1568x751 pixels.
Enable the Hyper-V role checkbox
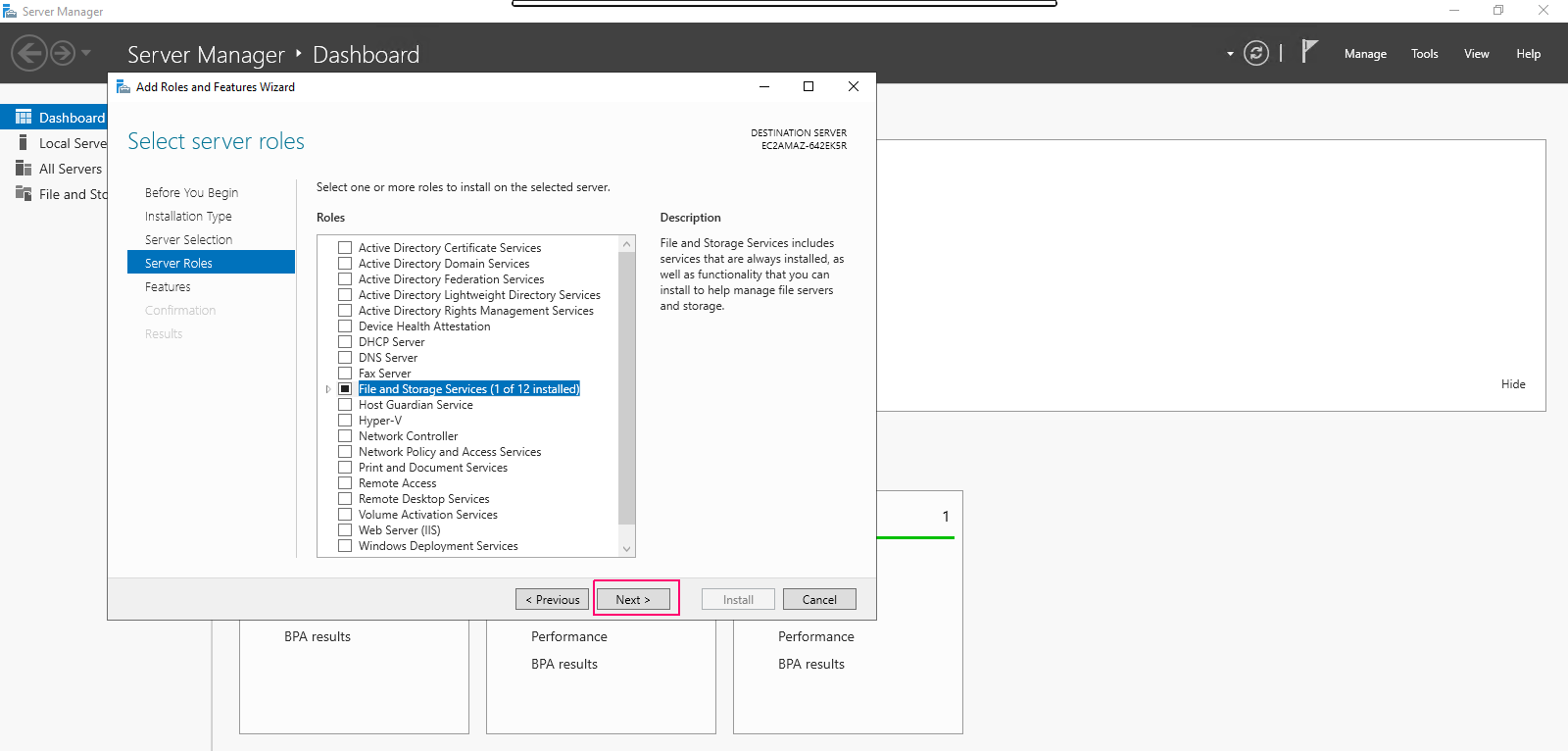[x=345, y=421]
